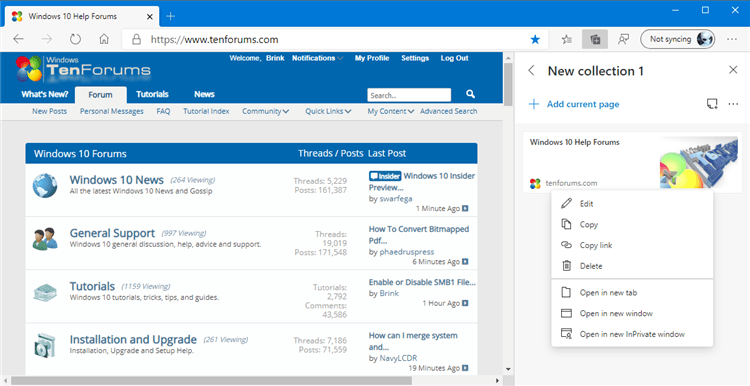
Task: Select Open in new window
Action: click(x=632, y=313)
